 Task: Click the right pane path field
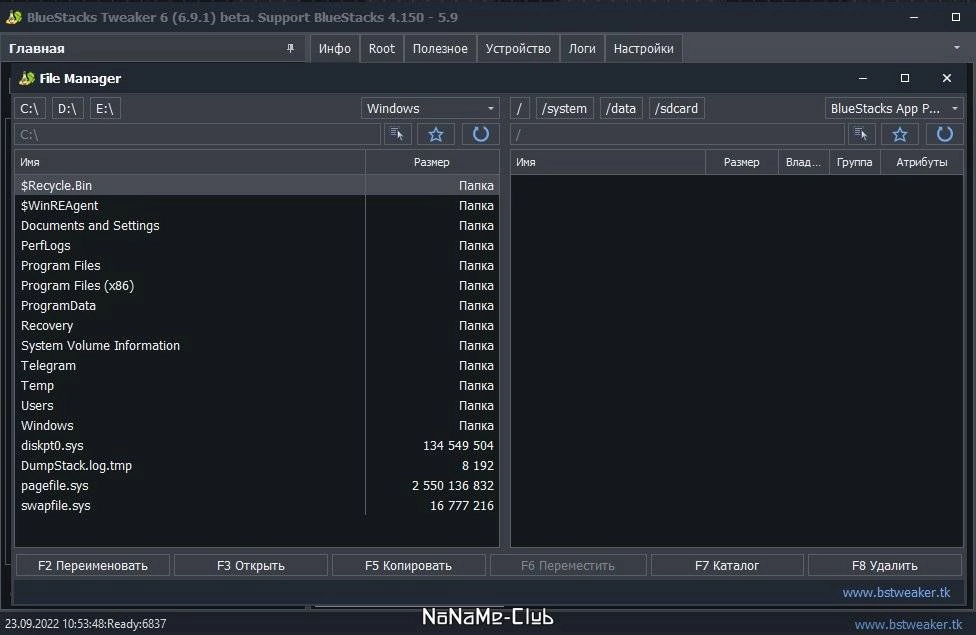tap(677, 134)
